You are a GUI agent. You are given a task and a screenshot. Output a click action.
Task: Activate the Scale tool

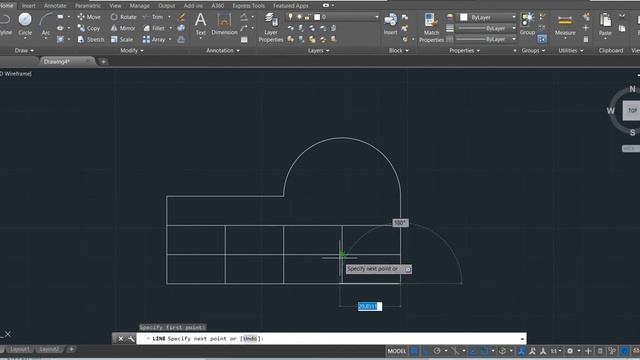pyautogui.click(x=122, y=40)
